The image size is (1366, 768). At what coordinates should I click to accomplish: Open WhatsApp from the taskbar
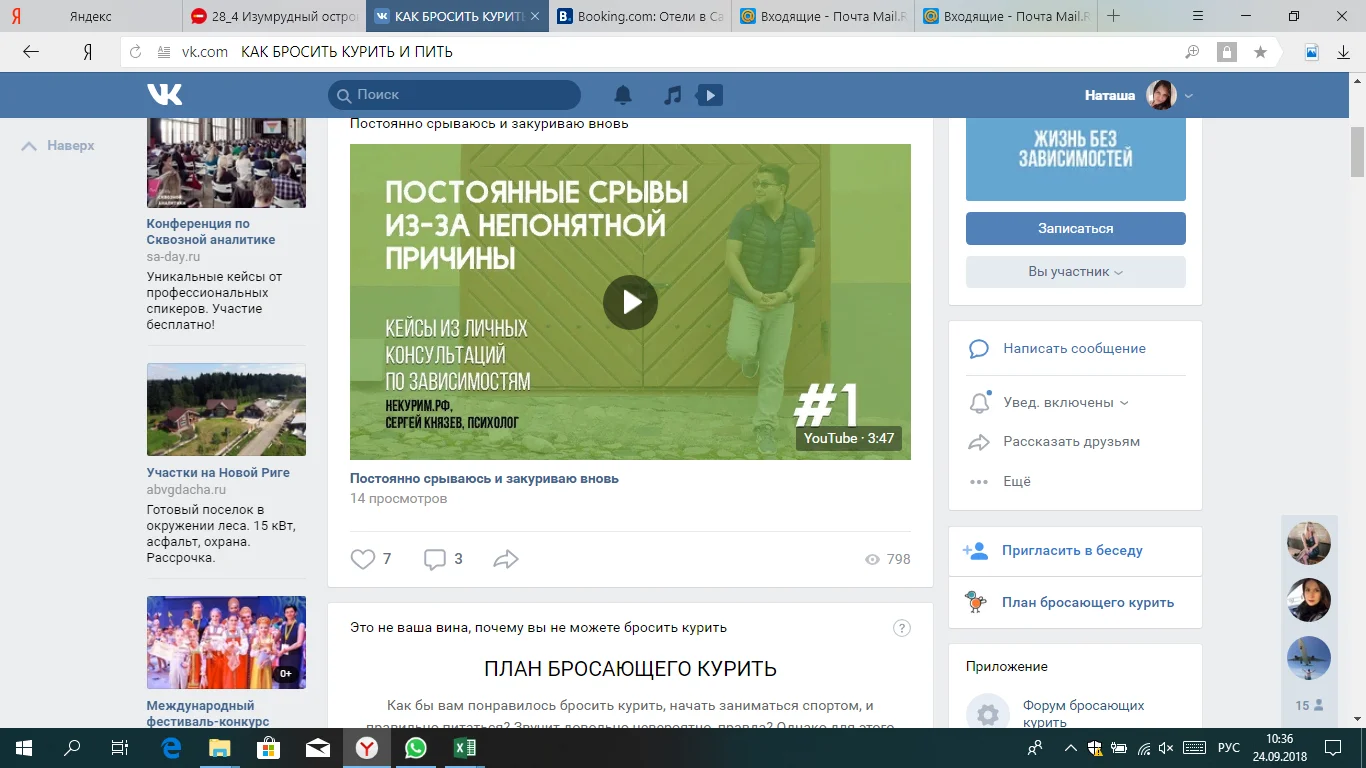415,747
